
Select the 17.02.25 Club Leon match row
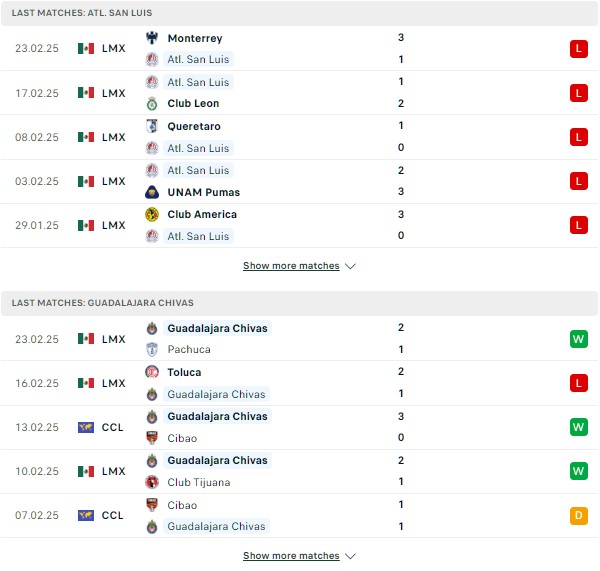coord(299,93)
